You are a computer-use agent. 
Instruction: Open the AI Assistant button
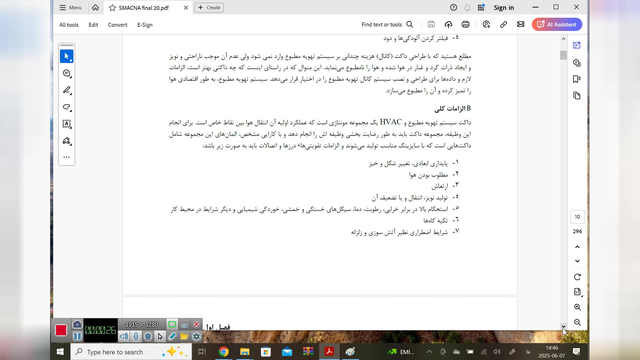pos(557,24)
